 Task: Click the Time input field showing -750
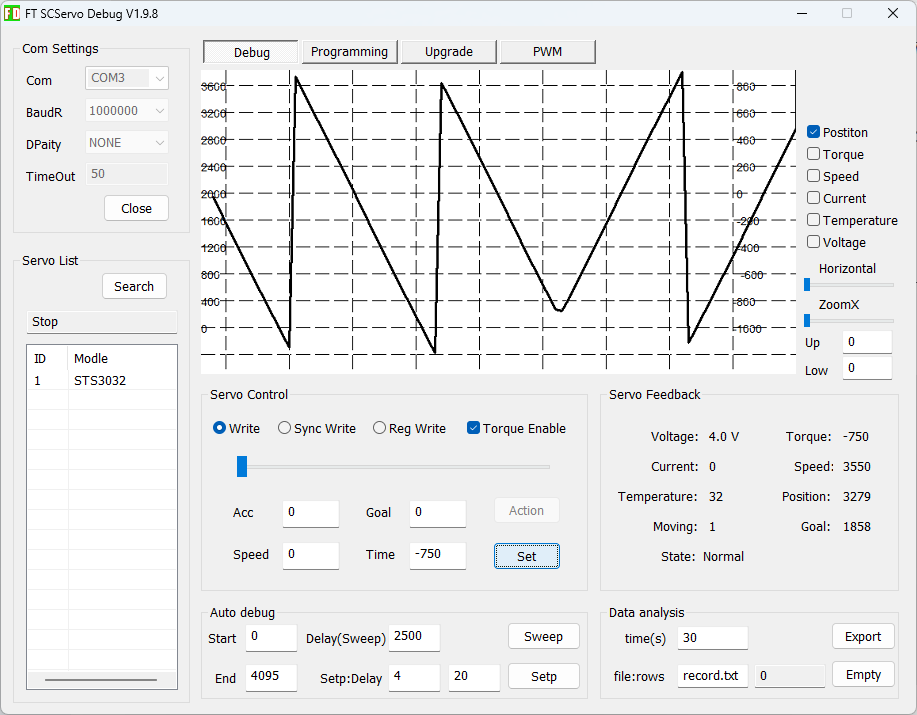coord(437,555)
